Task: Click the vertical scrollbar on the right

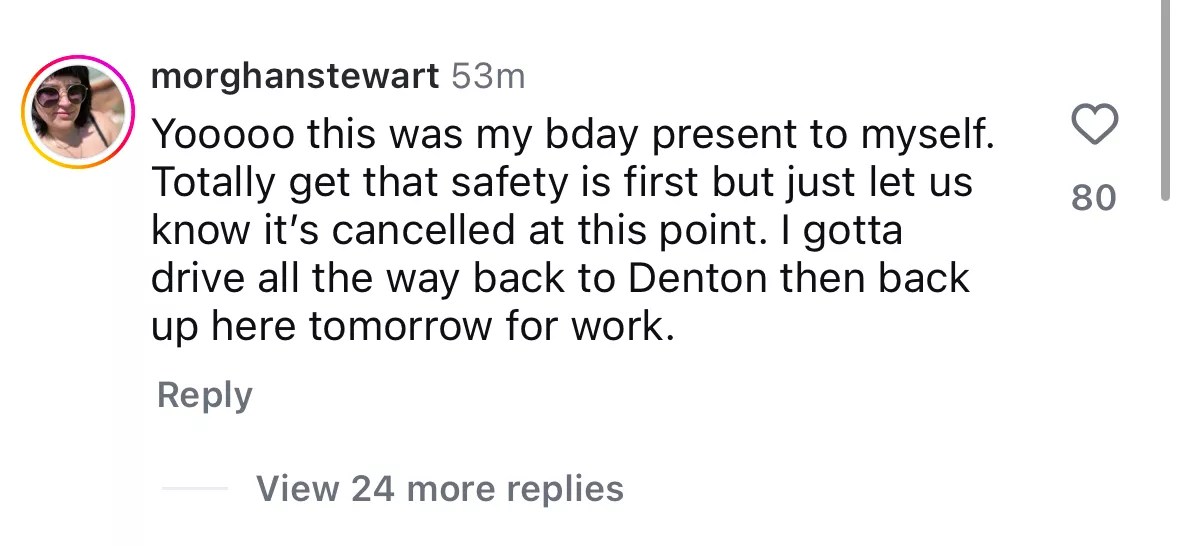Action: tap(1166, 100)
